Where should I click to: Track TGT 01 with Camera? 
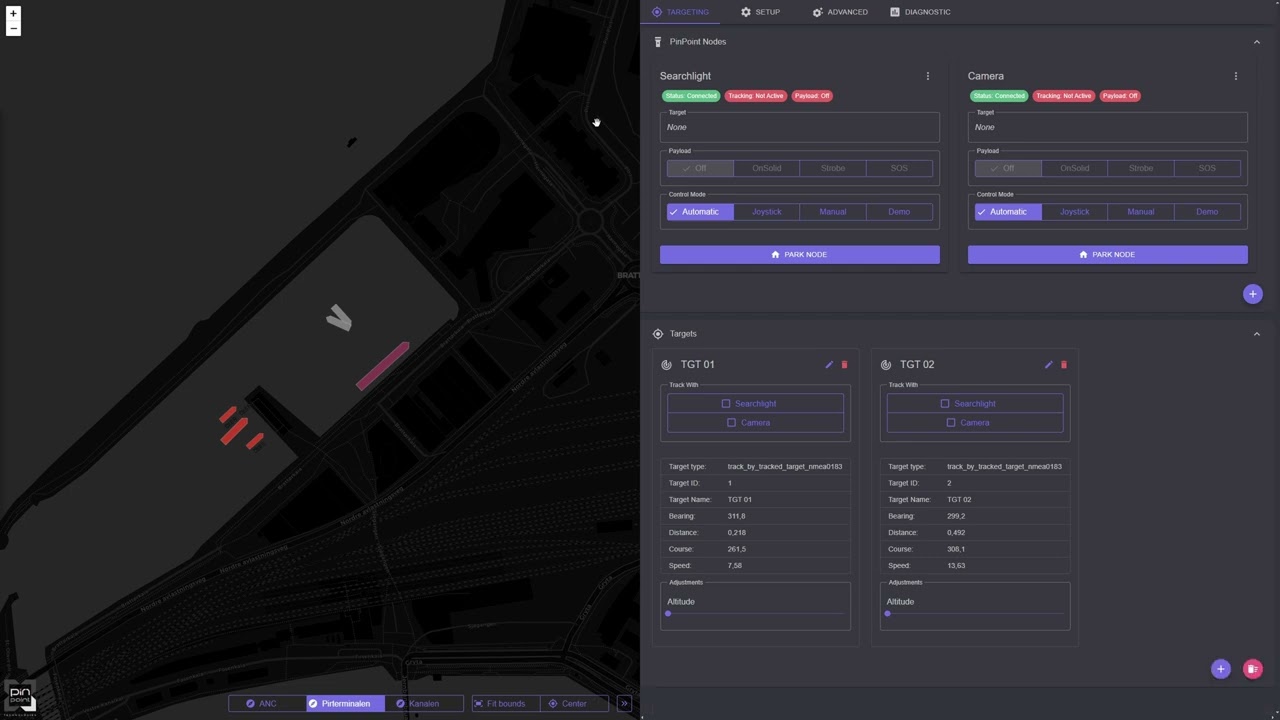pos(755,423)
